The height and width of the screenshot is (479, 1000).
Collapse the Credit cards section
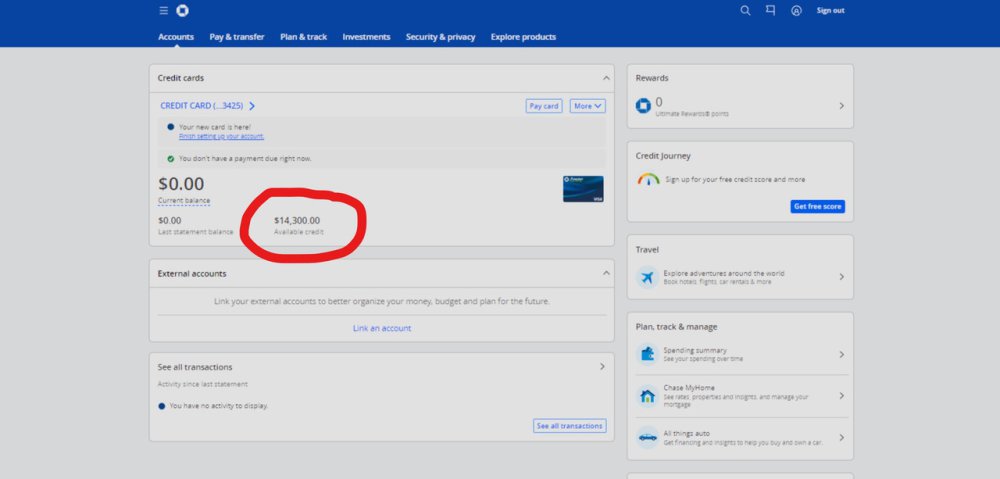pyautogui.click(x=606, y=78)
